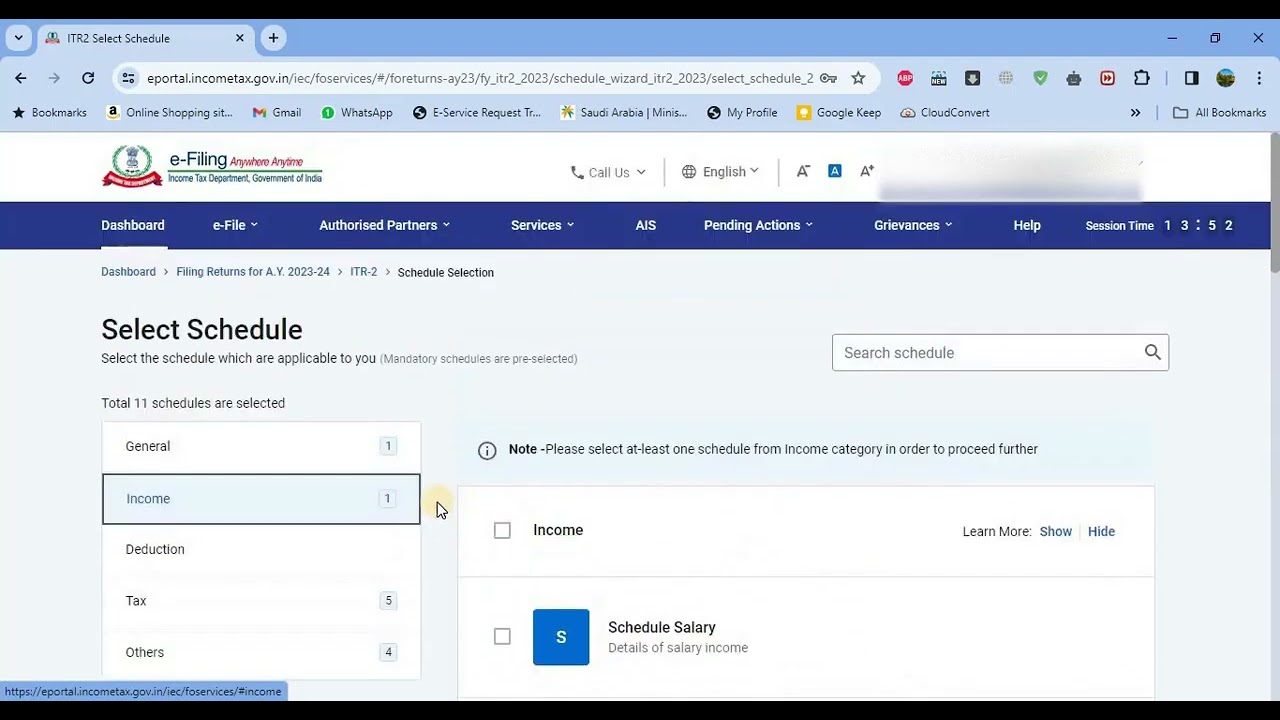Select the Tax schedule category
The image size is (1280, 720).
point(261,601)
